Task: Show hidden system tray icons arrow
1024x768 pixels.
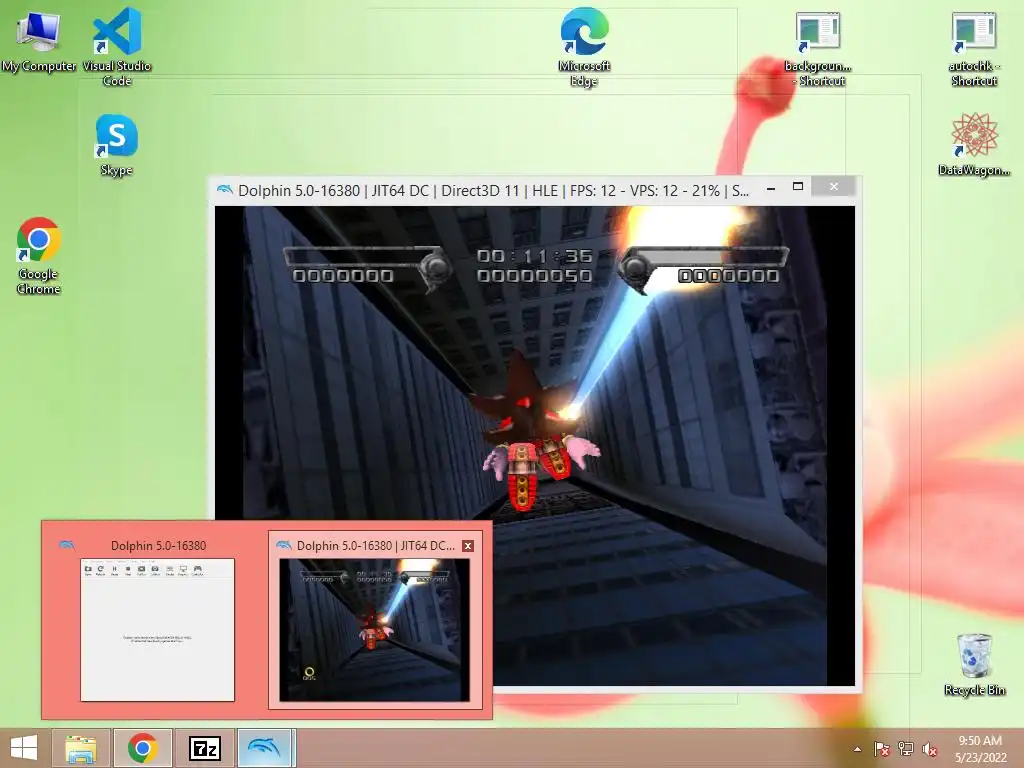Action: tap(857, 749)
